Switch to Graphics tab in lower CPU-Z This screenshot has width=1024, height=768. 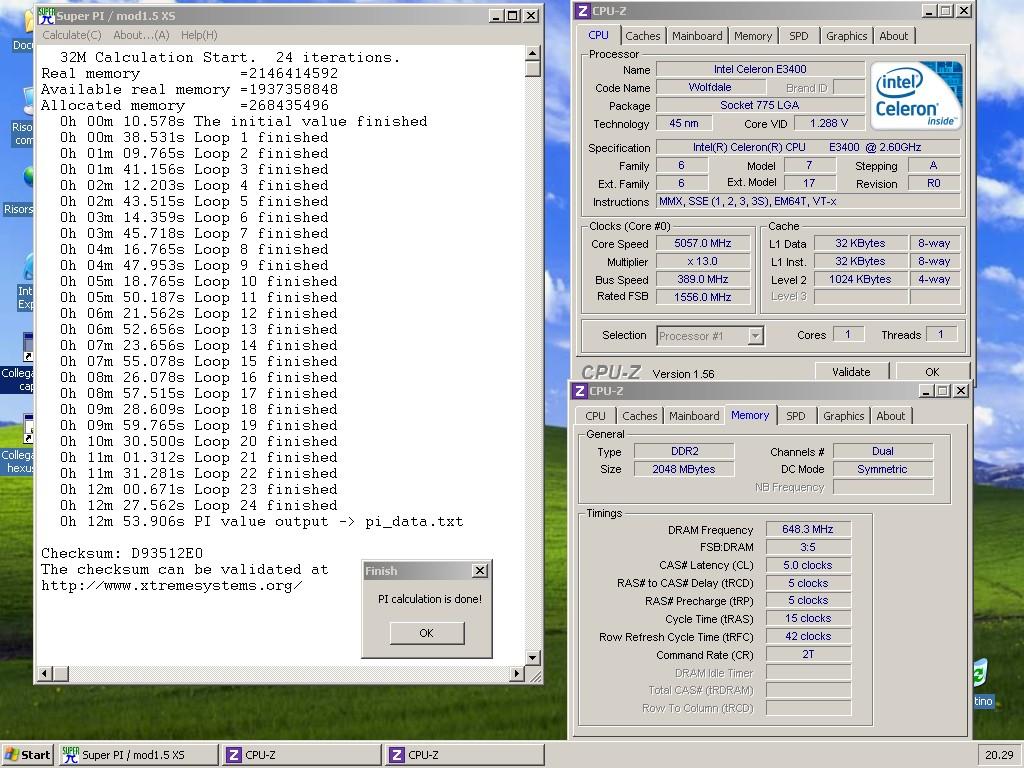tap(843, 416)
